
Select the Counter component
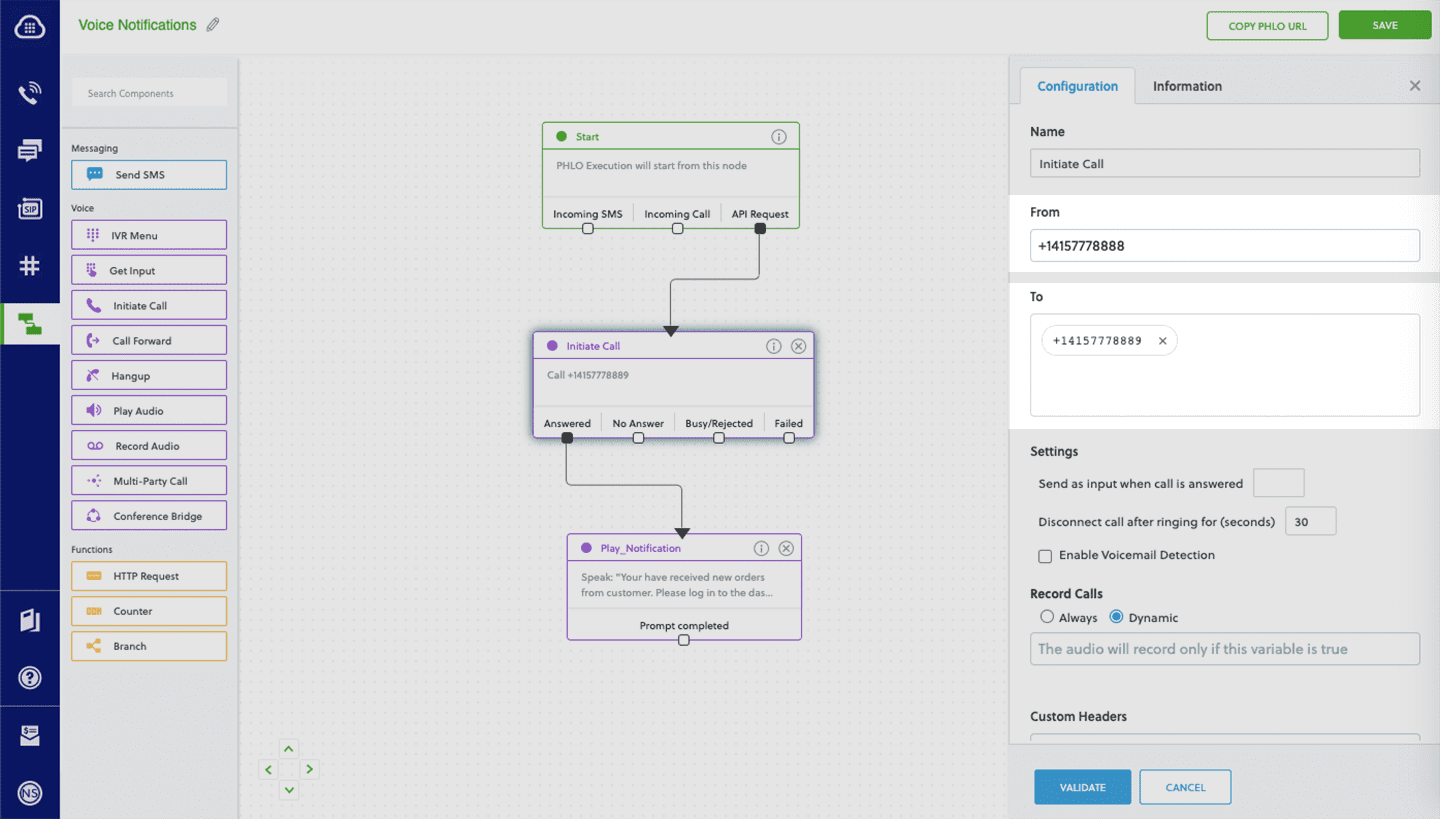click(x=149, y=611)
